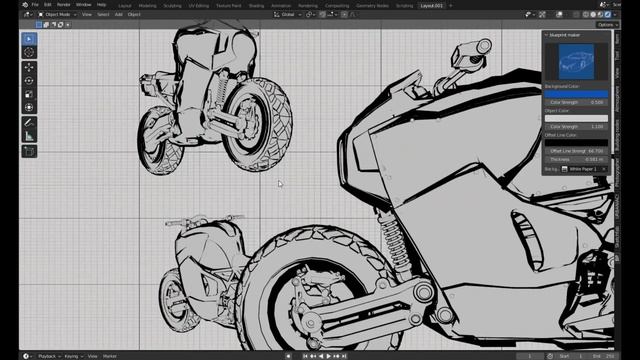Image resolution: width=640 pixels, height=360 pixels.
Task: Toggle X-ray mode
Action: coord(576,14)
